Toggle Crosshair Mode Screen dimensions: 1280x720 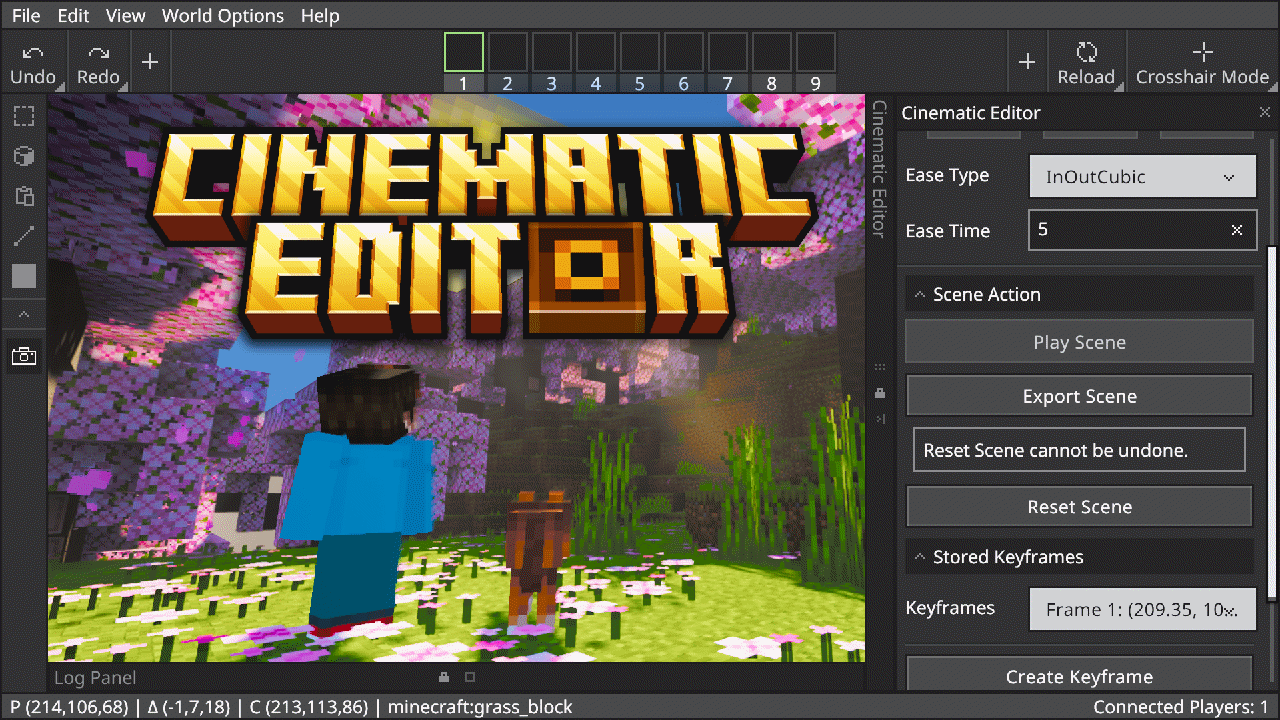tap(1202, 53)
